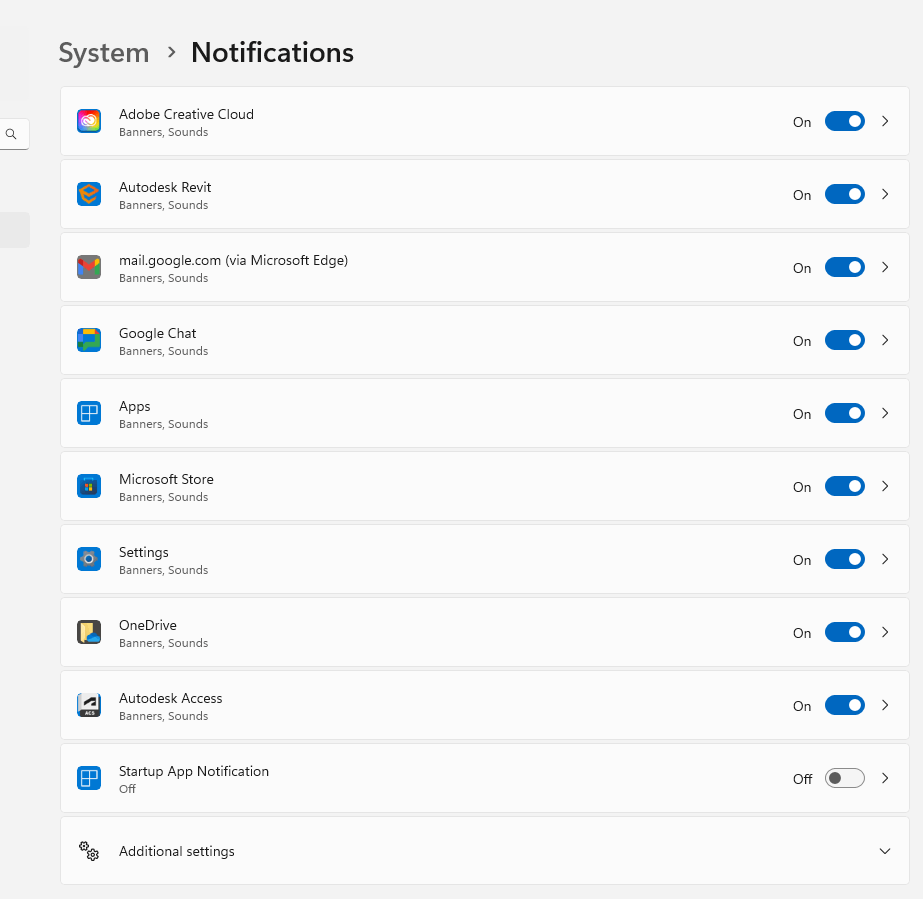This screenshot has width=923, height=899.
Task: Open Startup App Notification details chevron
Action: (885, 778)
